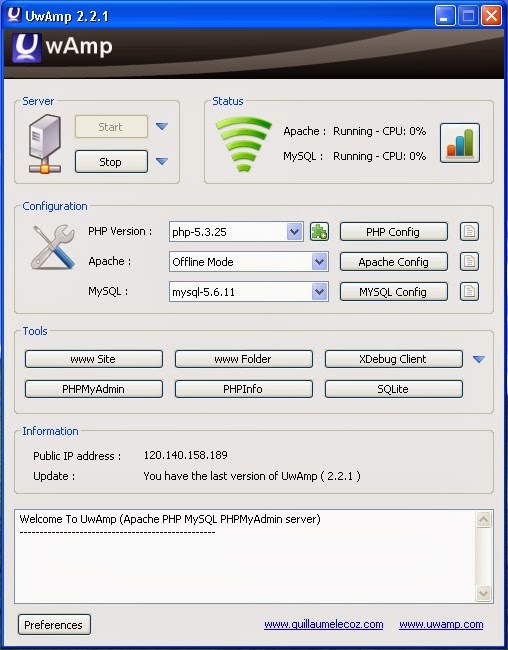Stop the server with the Stop button
Image resolution: width=508 pixels, height=650 pixels.
[x=111, y=161]
